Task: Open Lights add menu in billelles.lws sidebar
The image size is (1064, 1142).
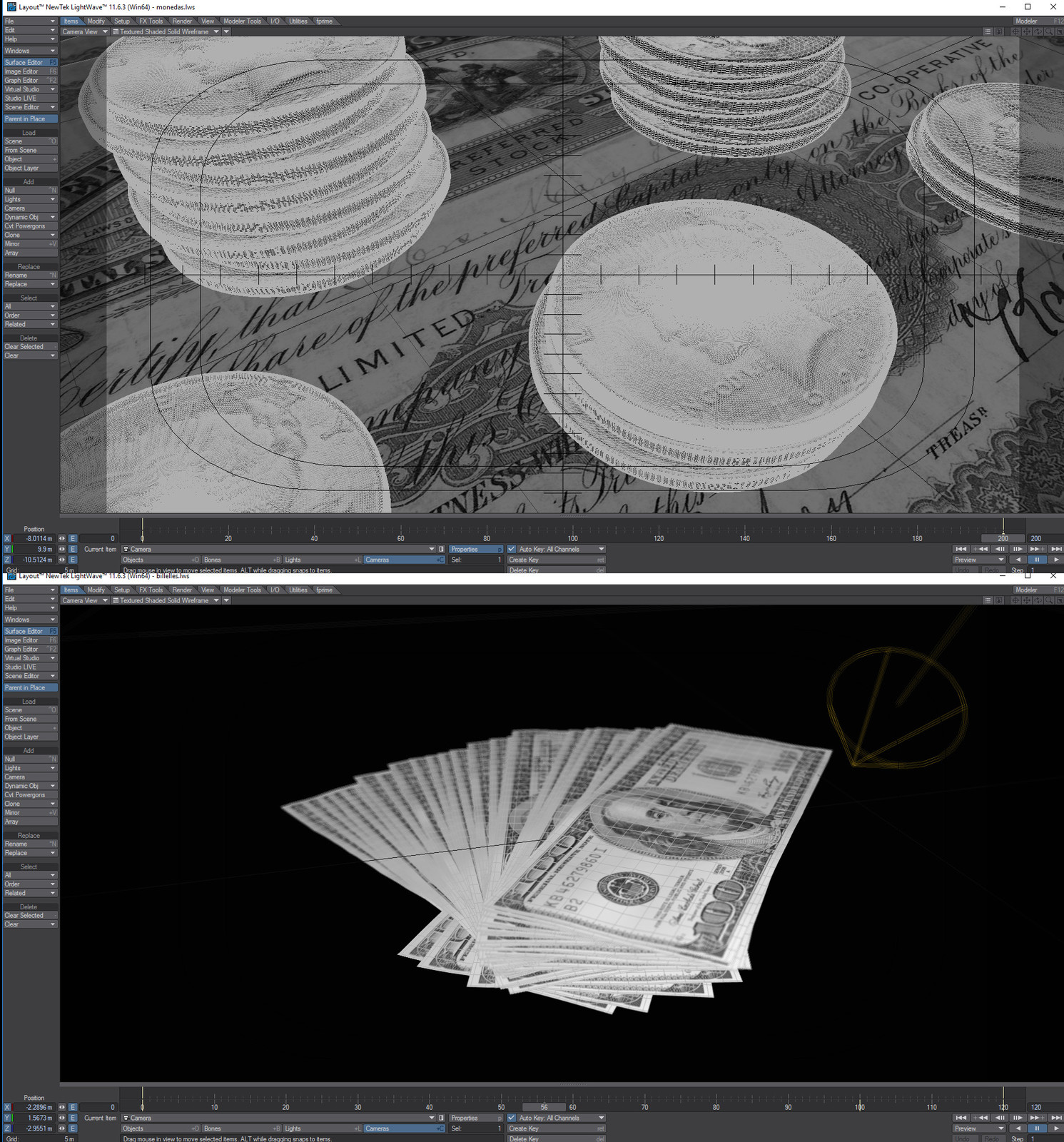Action: 29,768
